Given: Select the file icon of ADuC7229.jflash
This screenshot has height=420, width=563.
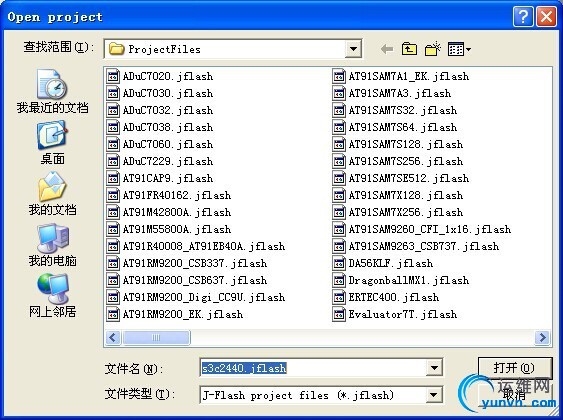Looking at the screenshot, I should pyautogui.click(x=113, y=161).
